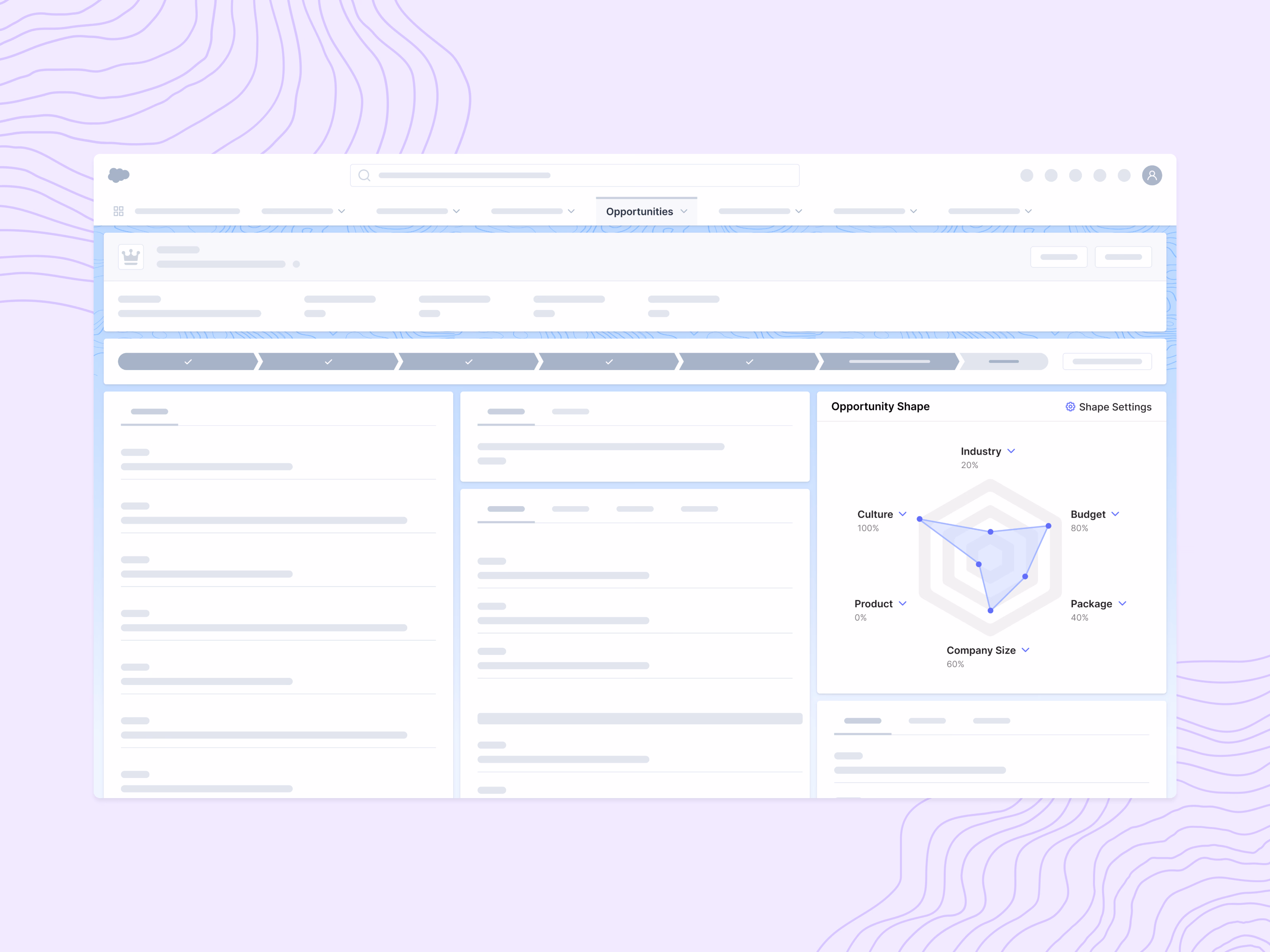Expand the Culture dropdown chevron
This screenshot has height=952, width=1270.
tap(902, 514)
